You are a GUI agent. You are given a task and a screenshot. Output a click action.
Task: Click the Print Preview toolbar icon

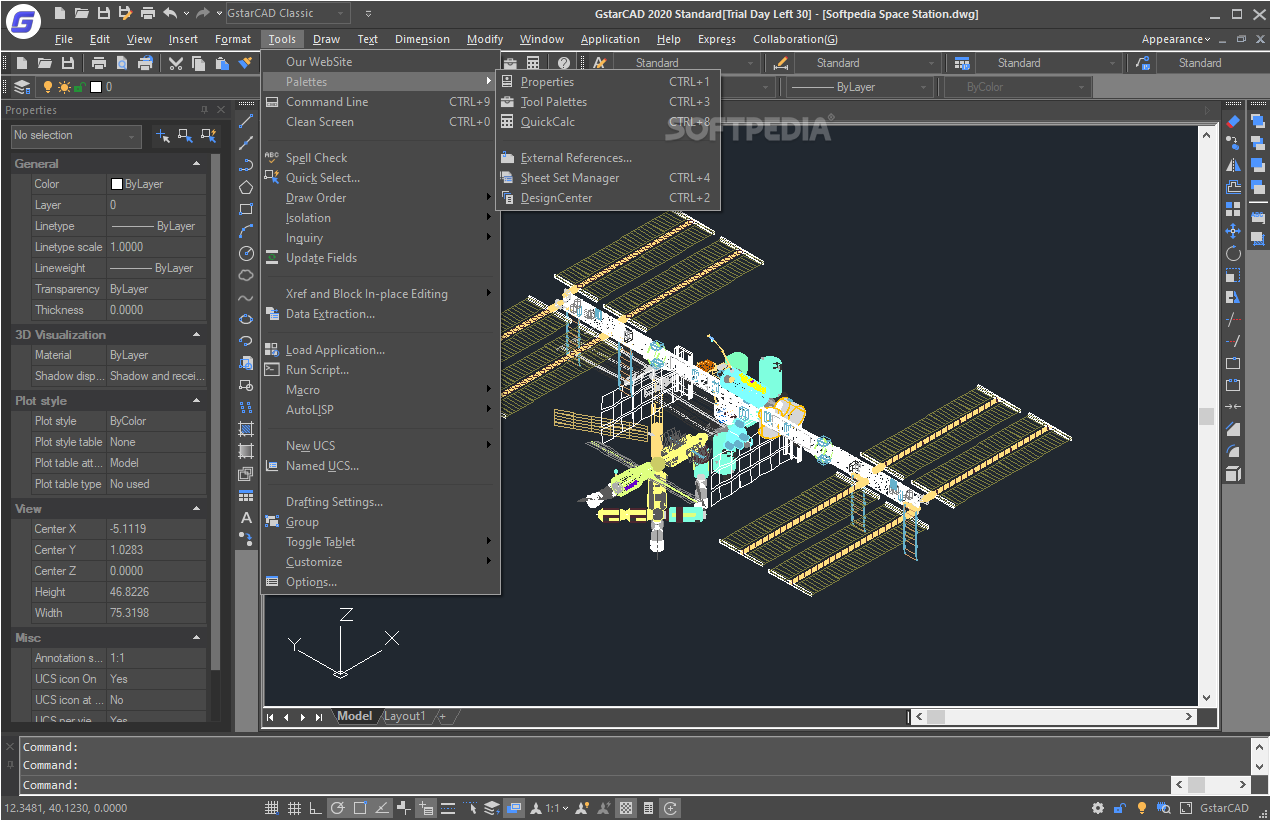pos(122,63)
